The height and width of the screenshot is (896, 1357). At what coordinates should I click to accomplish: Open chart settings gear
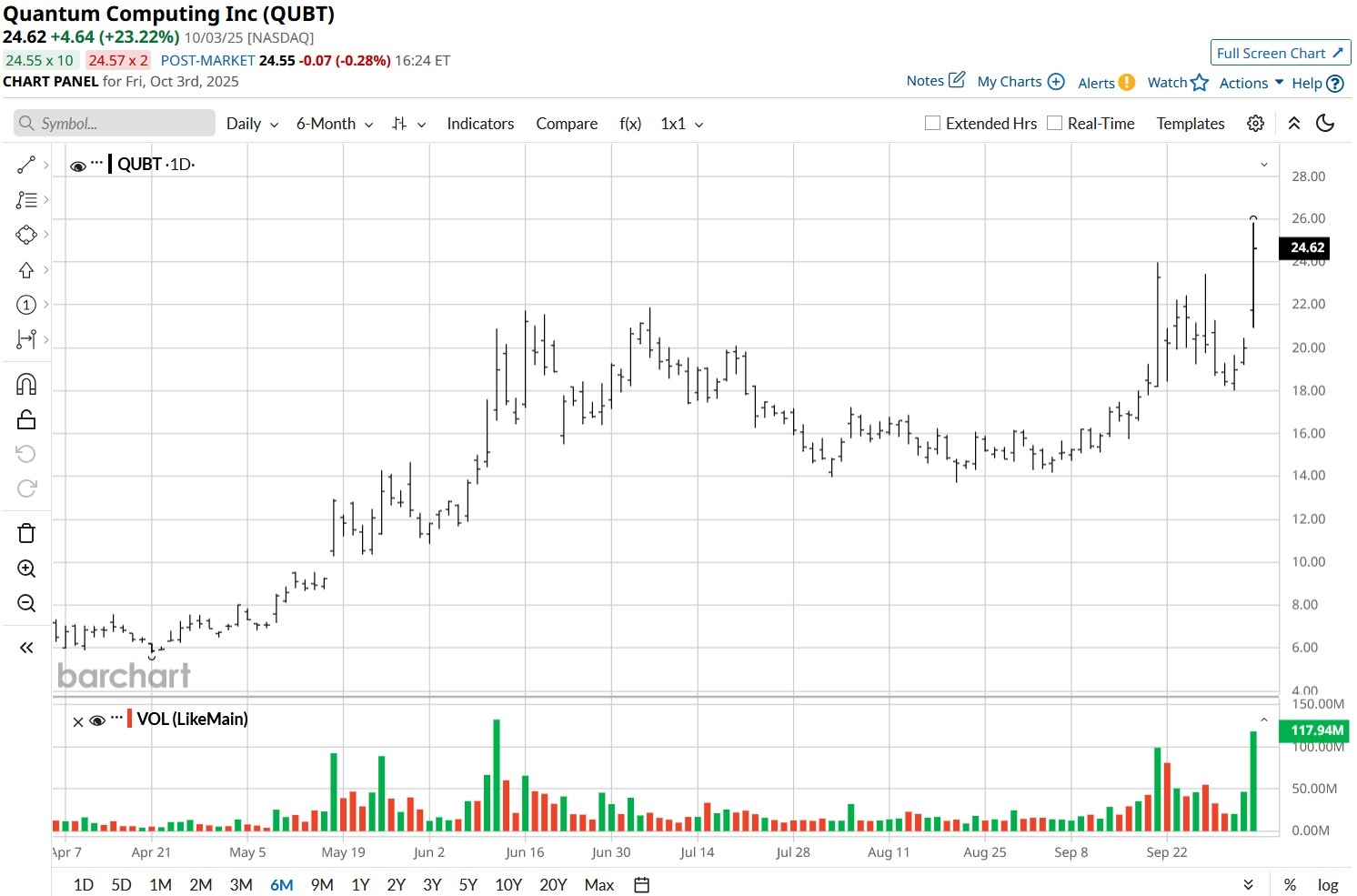(x=1255, y=124)
